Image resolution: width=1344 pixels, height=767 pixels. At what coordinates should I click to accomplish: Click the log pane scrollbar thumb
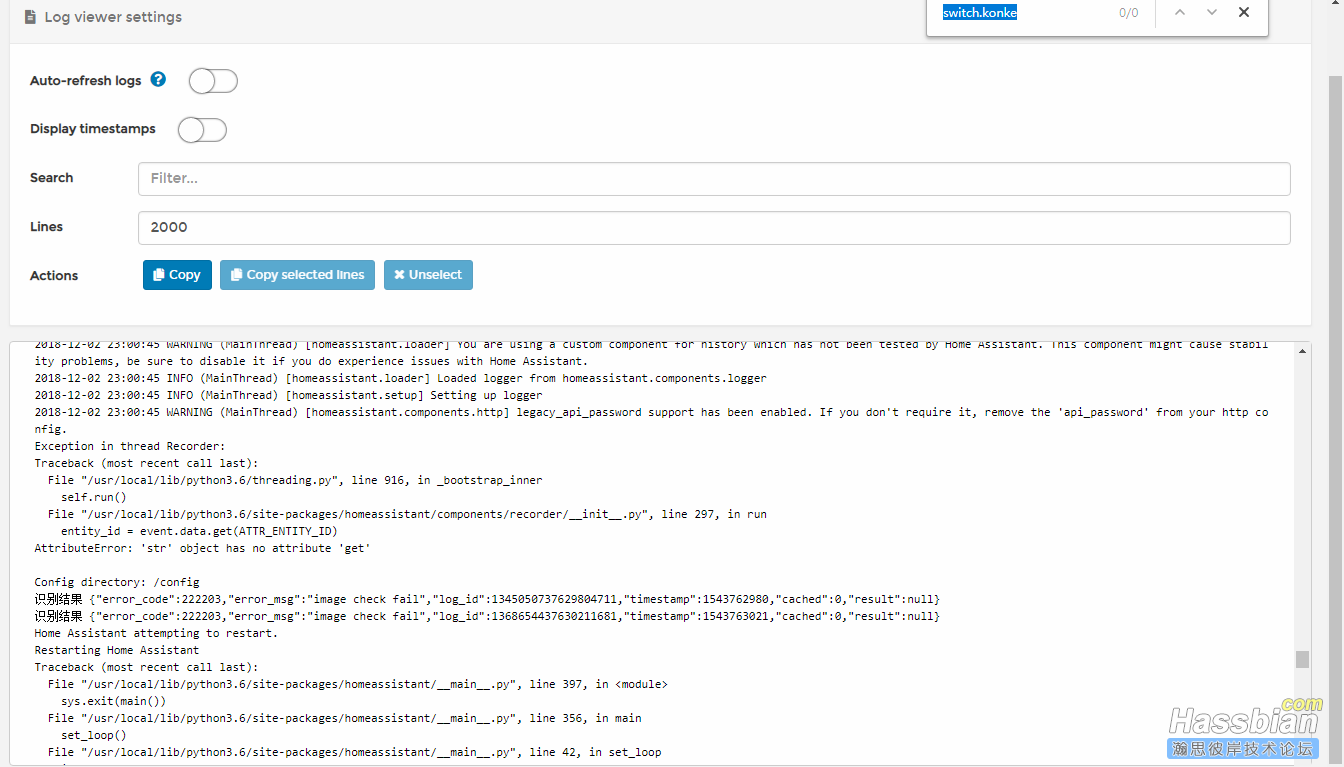pos(1302,659)
